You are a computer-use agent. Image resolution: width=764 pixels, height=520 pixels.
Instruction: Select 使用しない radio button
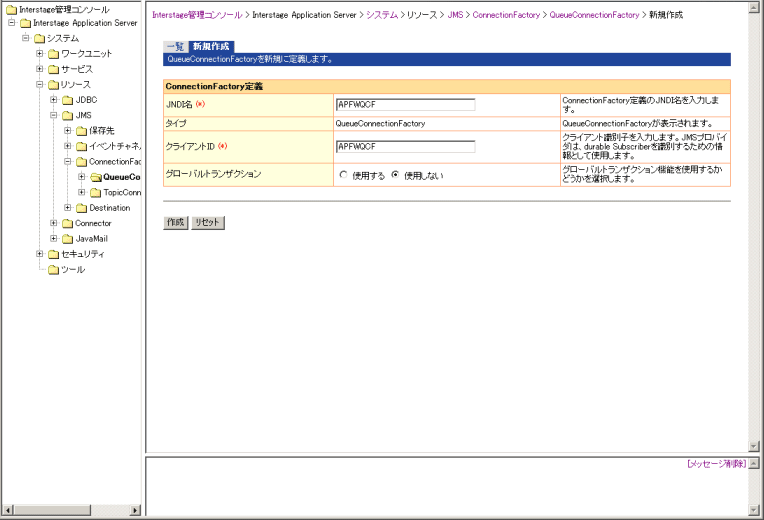point(395,175)
